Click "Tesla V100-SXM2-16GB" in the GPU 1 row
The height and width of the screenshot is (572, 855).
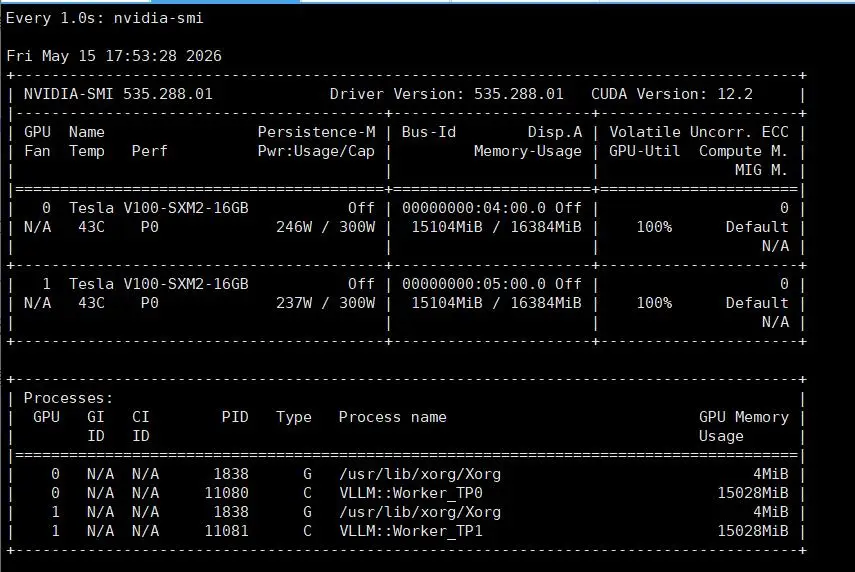pos(159,284)
